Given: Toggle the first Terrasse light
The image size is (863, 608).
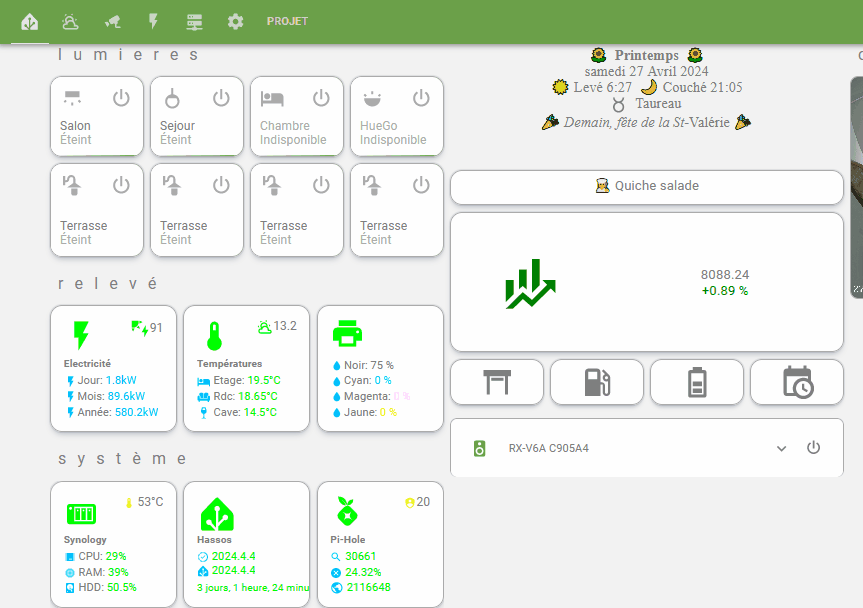Looking at the screenshot, I should coord(121,184).
